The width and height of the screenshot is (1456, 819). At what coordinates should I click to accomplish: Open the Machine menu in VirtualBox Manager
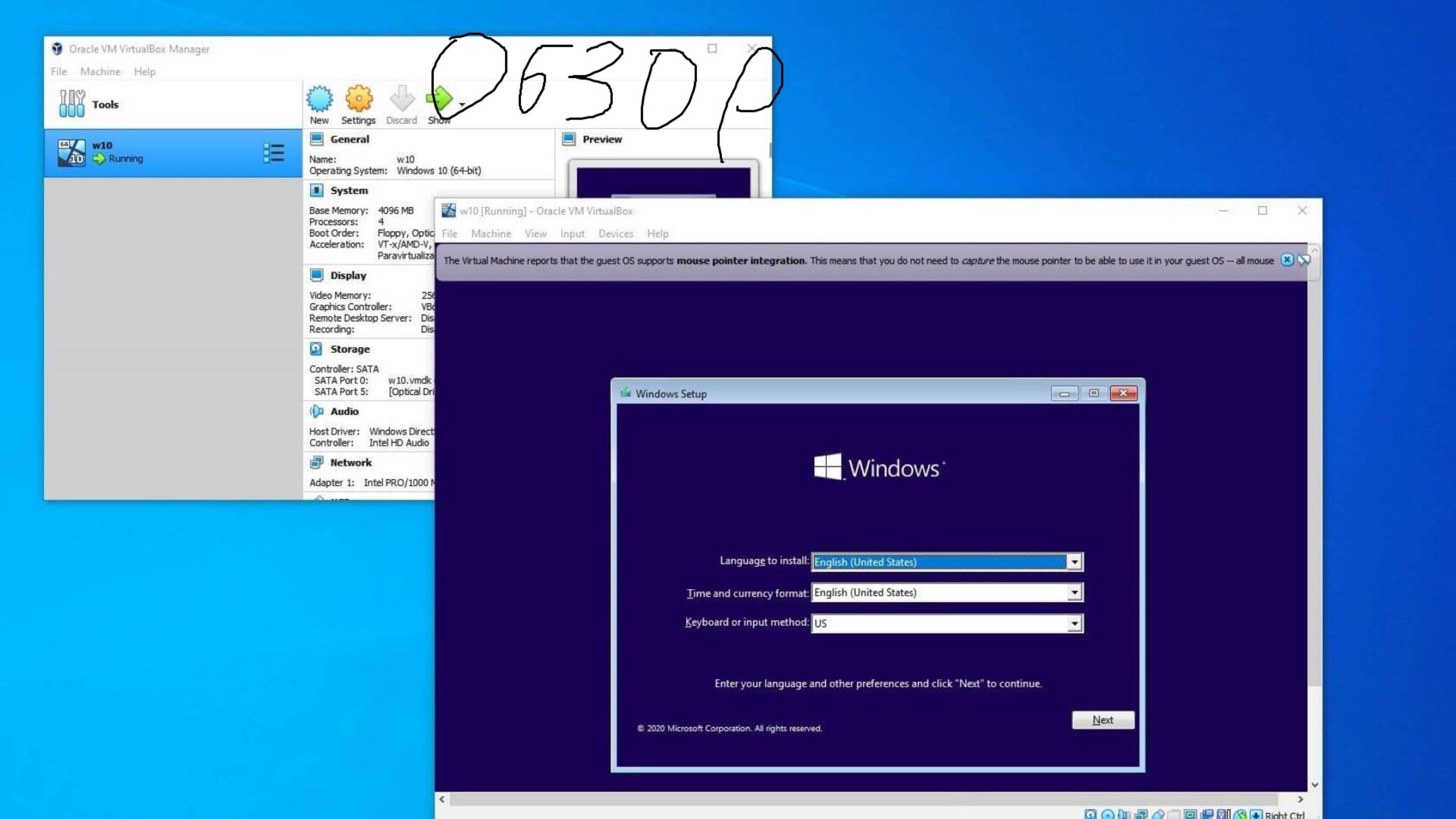tap(99, 71)
